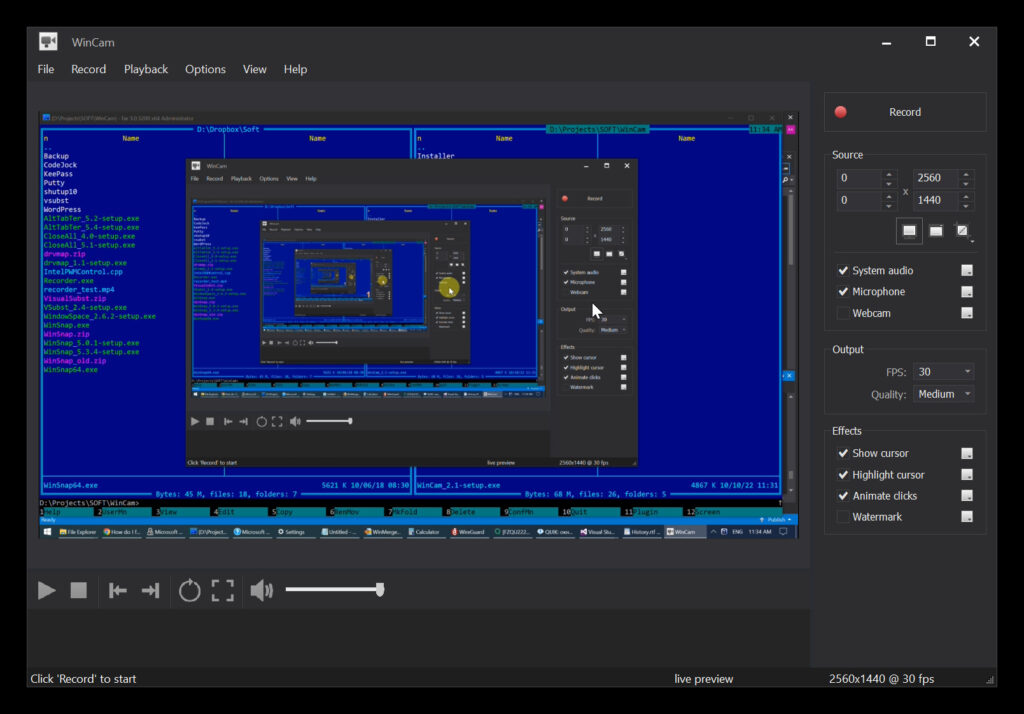Click the live preview video area
The height and width of the screenshot is (714, 1024).
(x=418, y=325)
